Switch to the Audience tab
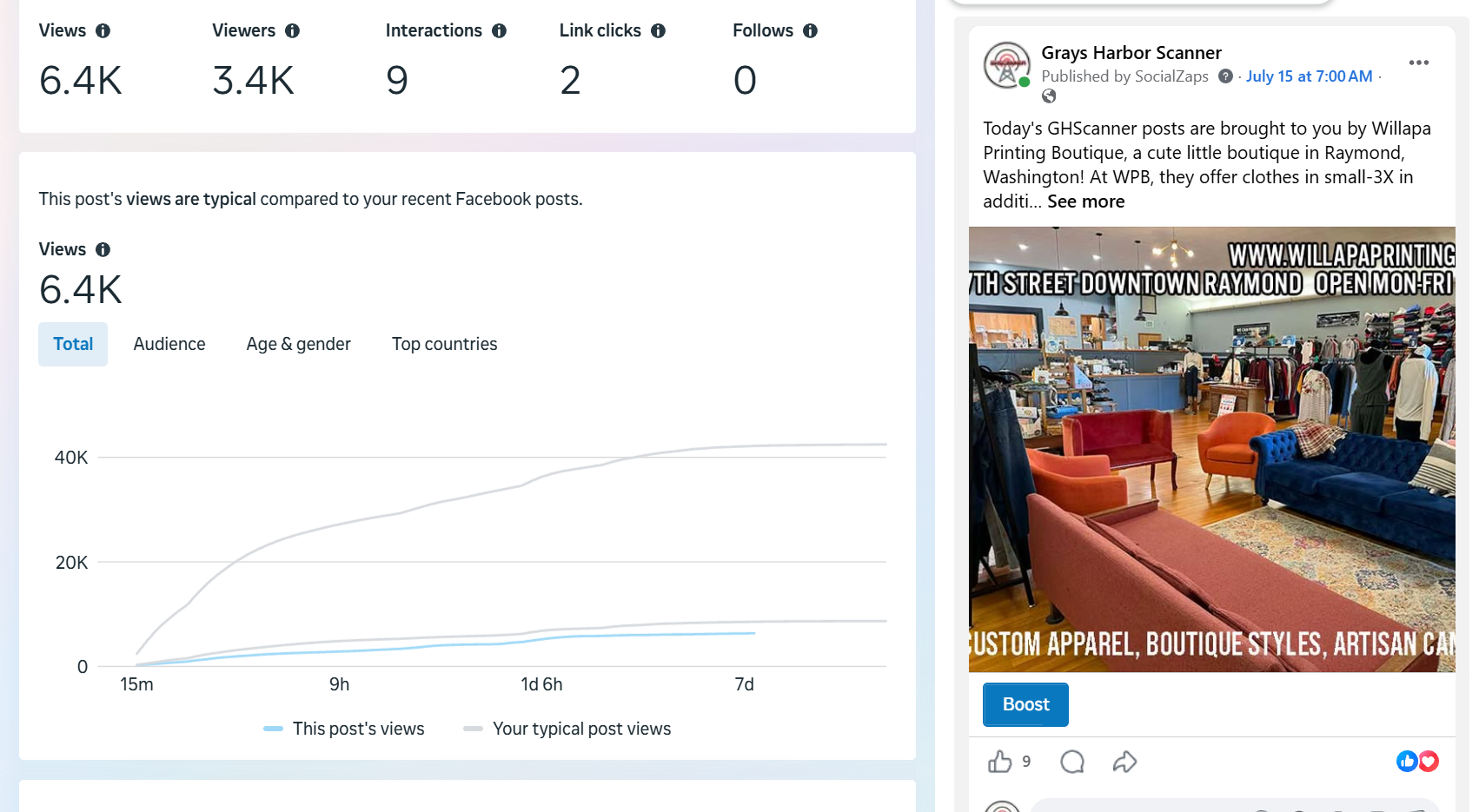1479x812 pixels. point(169,344)
